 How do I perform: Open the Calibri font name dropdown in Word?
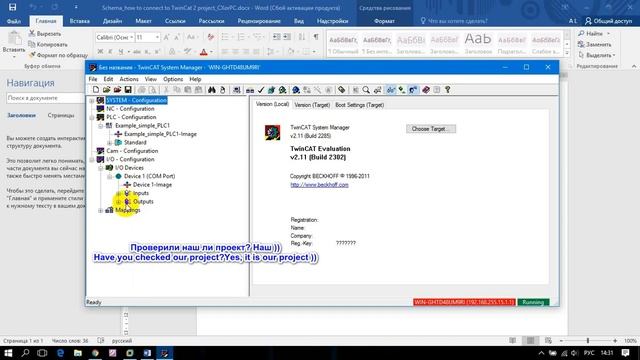pyautogui.click(x=131, y=37)
